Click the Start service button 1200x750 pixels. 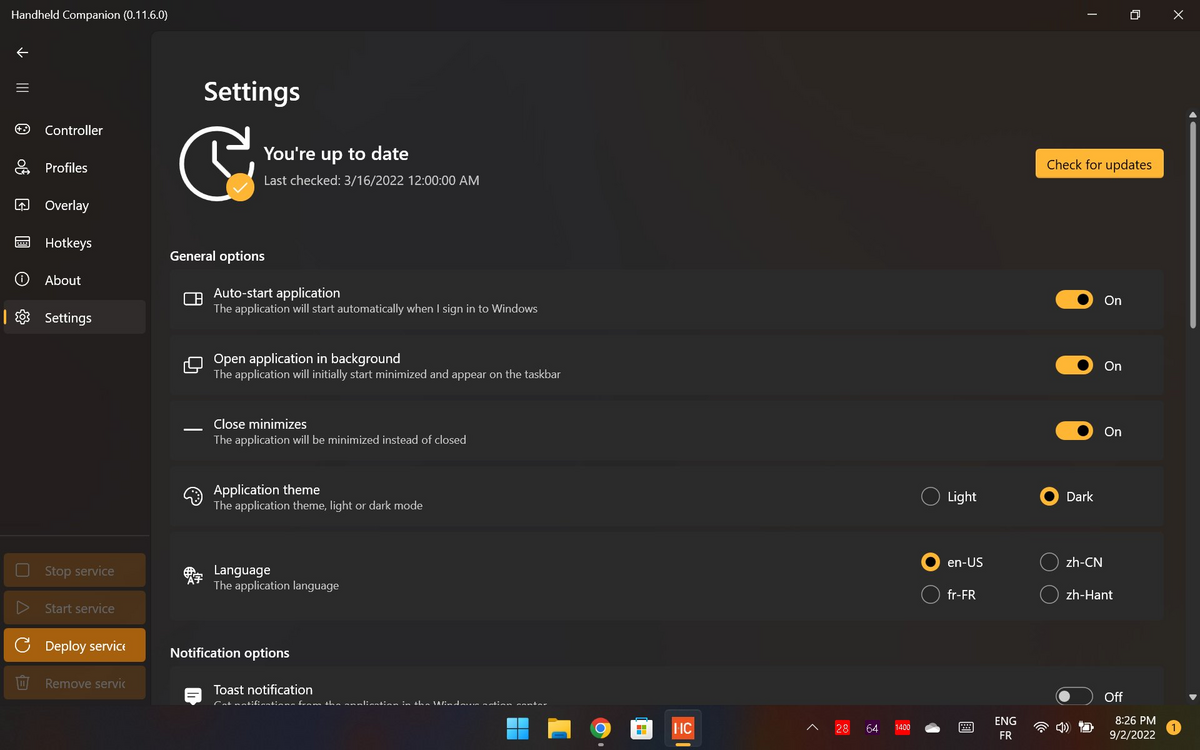(75, 608)
